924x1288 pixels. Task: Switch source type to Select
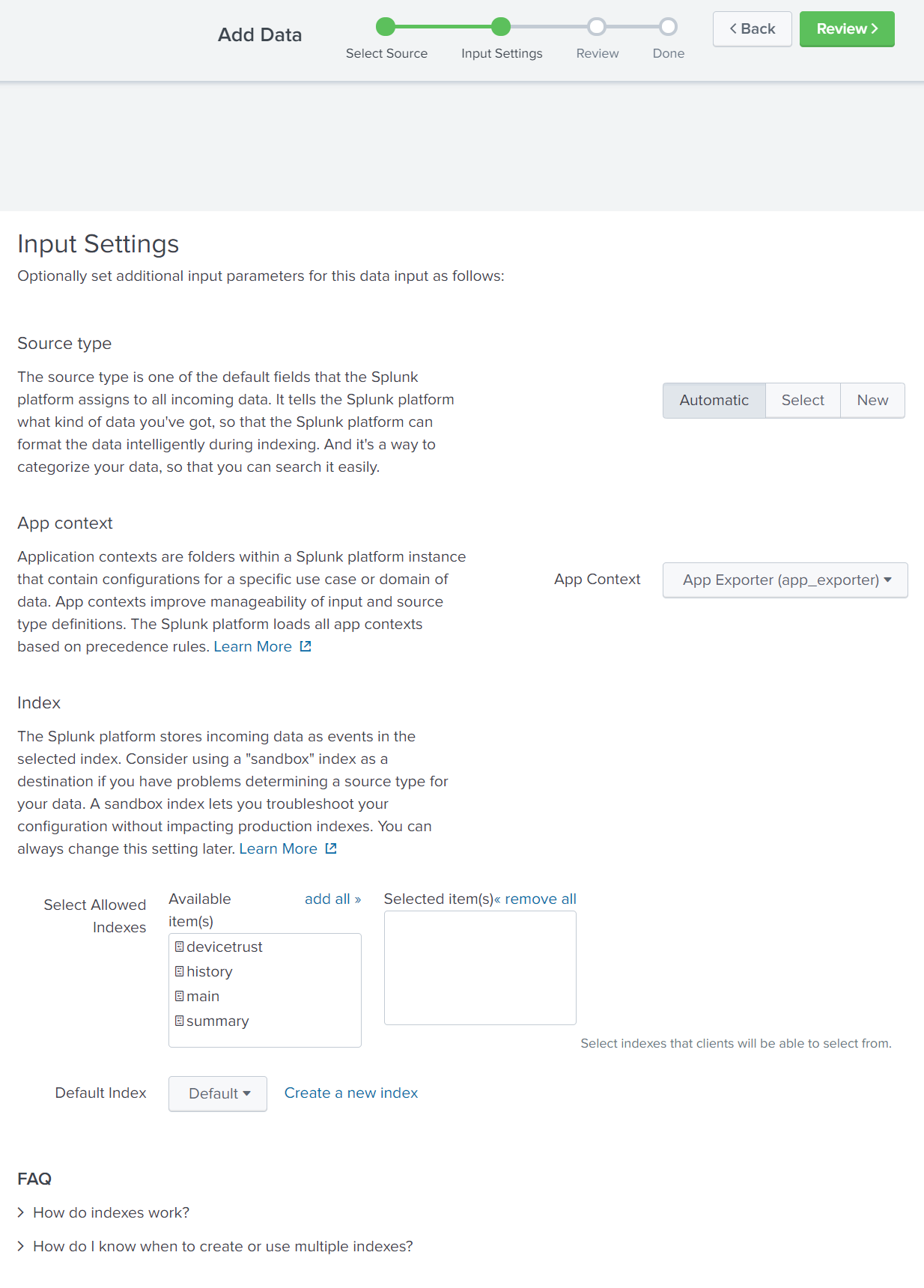tap(802, 400)
